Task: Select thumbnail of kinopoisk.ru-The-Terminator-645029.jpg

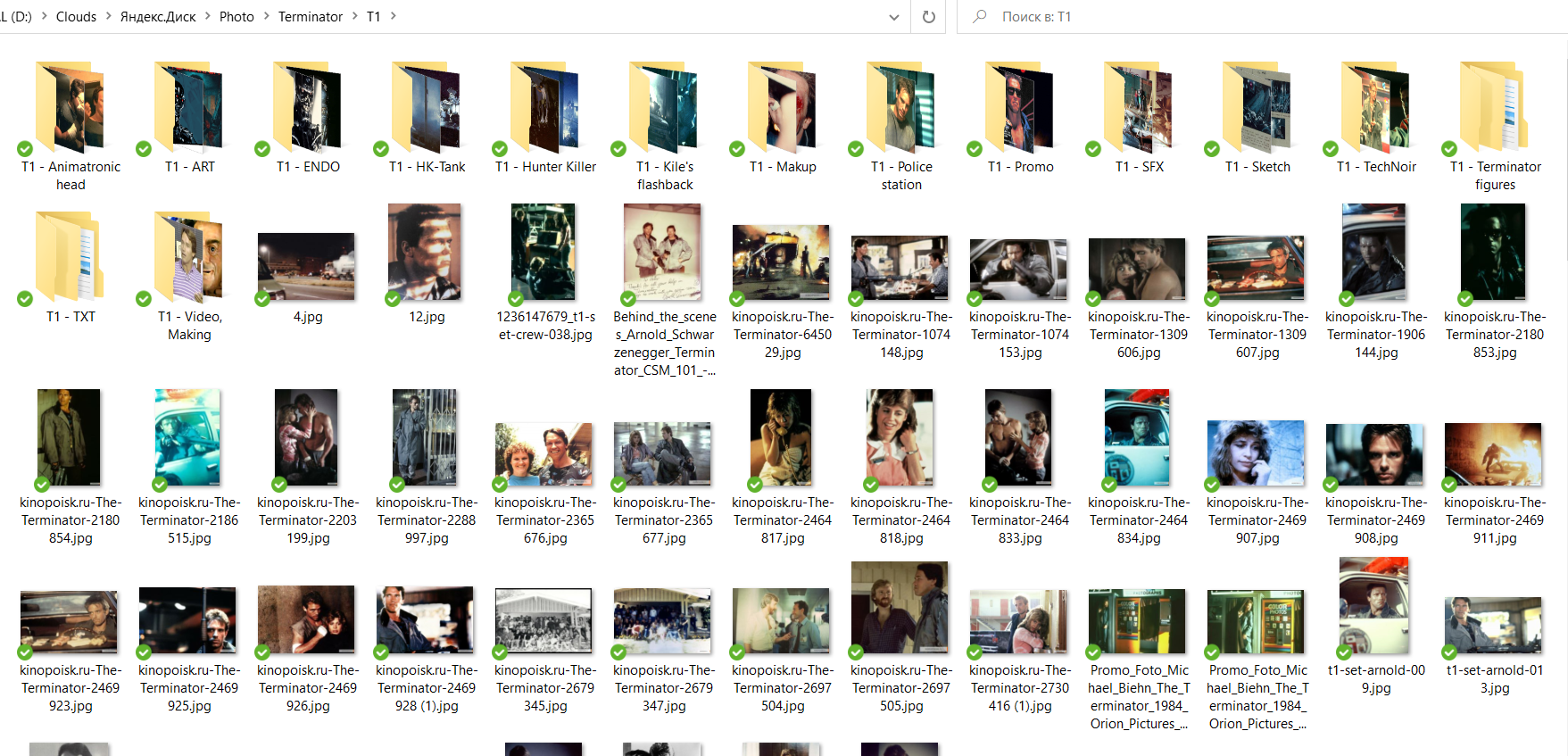Action: 781,262
